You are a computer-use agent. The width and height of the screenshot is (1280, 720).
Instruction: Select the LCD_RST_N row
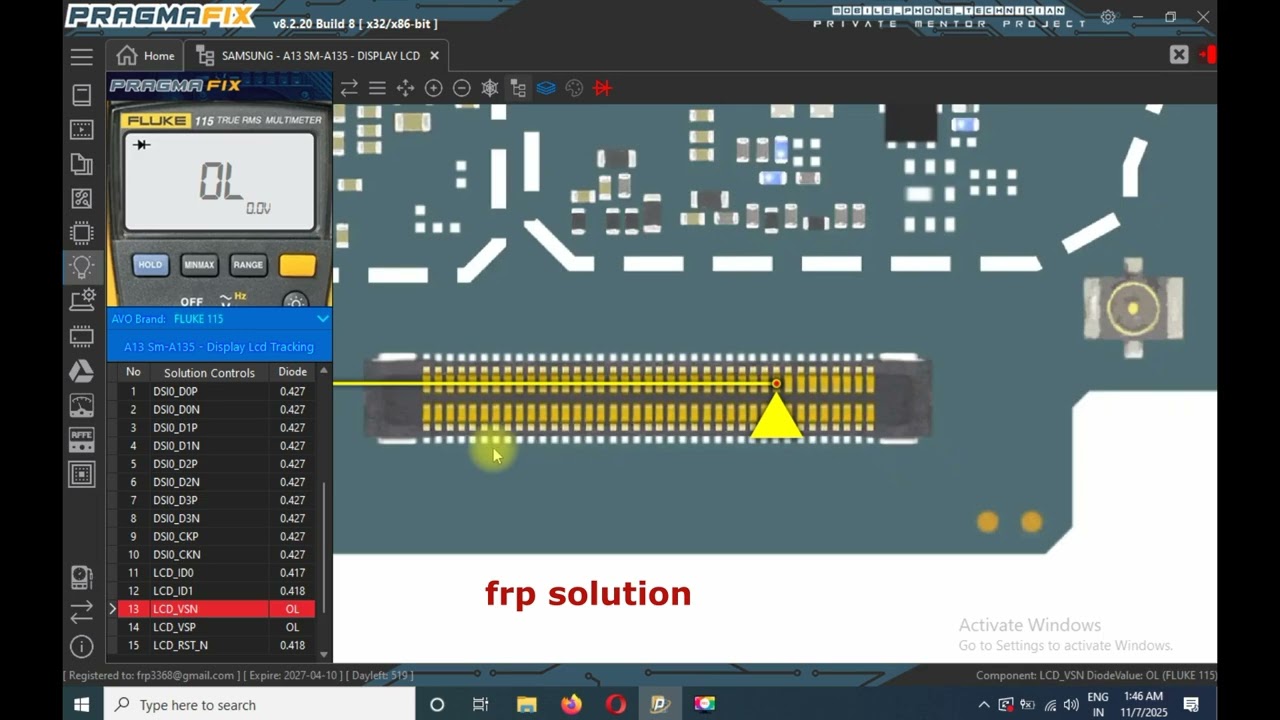(216, 645)
